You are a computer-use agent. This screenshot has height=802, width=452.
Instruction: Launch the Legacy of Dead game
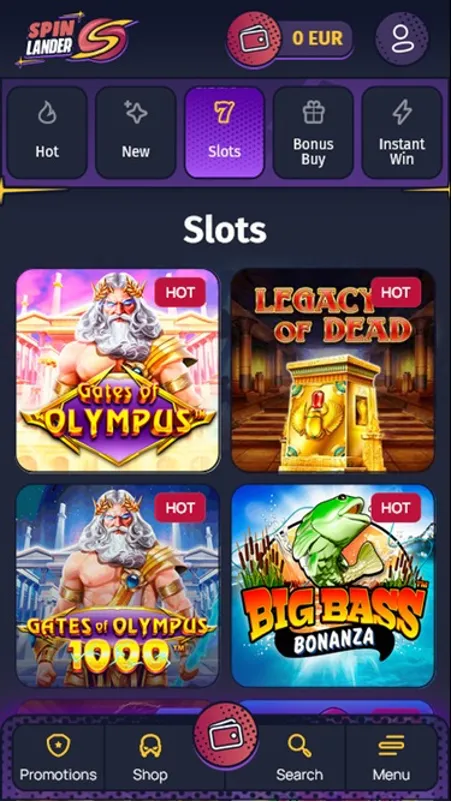click(x=333, y=370)
